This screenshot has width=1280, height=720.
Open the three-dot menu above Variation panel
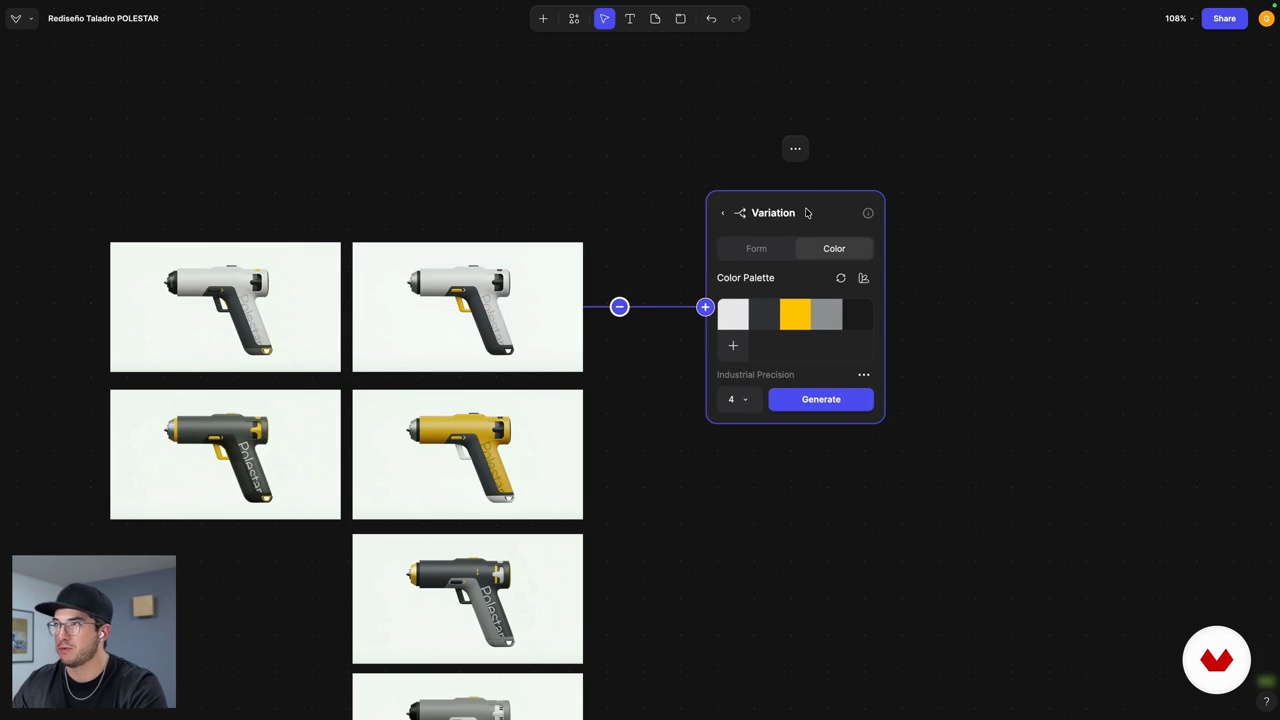click(795, 149)
